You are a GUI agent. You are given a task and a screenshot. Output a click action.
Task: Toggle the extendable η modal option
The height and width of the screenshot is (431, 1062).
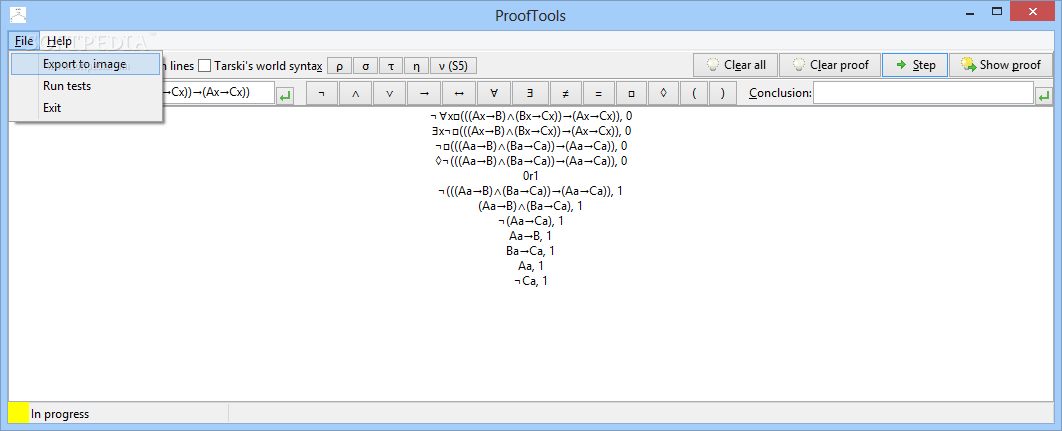pos(417,66)
